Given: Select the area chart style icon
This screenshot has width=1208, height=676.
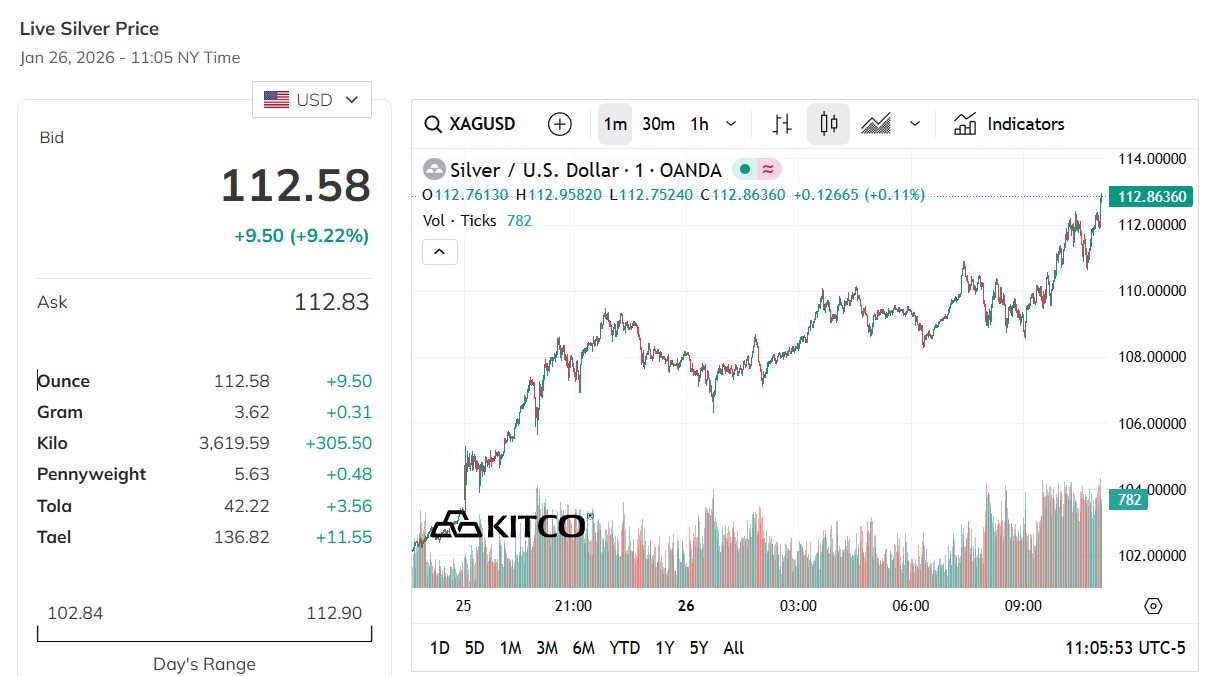Looking at the screenshot, I should (x=876, y=124).
